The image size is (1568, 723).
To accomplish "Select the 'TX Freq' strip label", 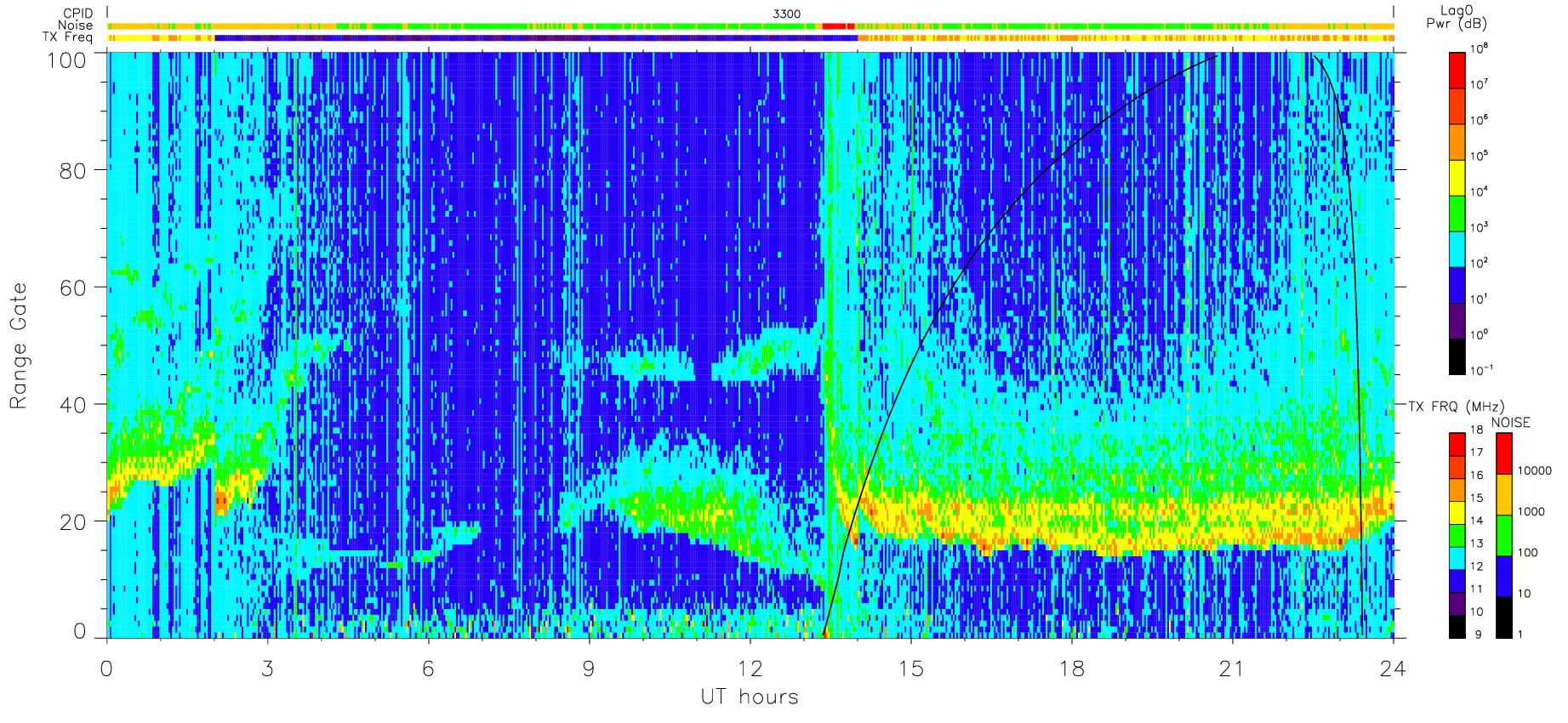I will coord(67,37).
